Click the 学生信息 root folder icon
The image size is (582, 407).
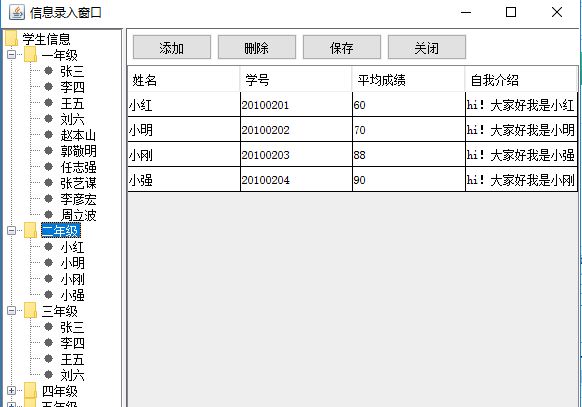pos(12,39)
